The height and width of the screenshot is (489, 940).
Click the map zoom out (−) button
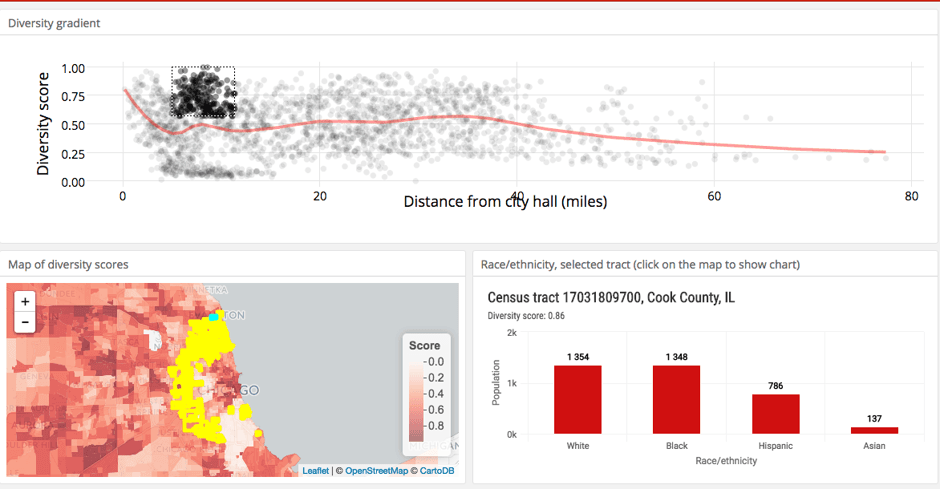(x=25, y=322)
